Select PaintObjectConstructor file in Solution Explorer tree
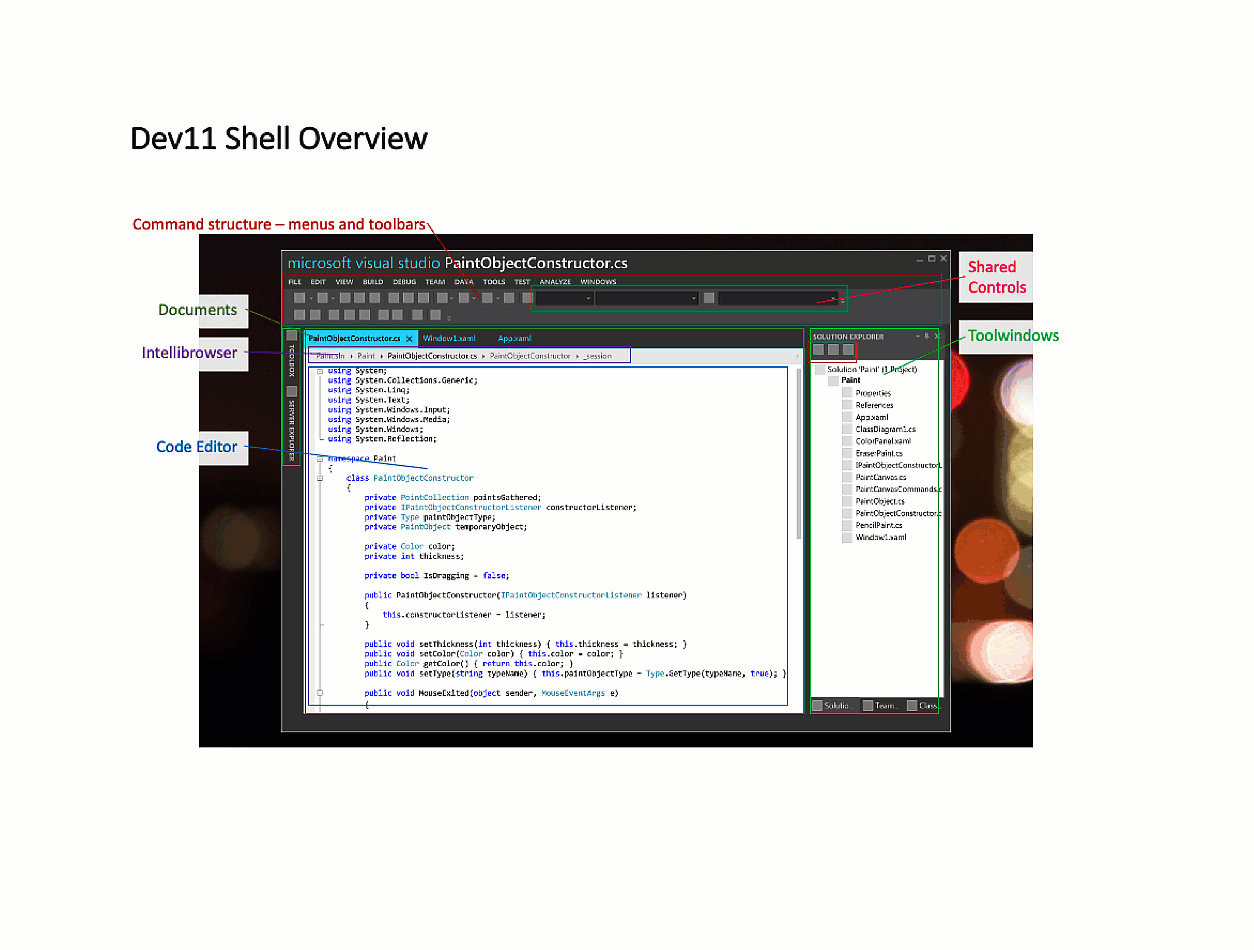Viewport: 1254px width, 950px height. (x=892, y=514)
